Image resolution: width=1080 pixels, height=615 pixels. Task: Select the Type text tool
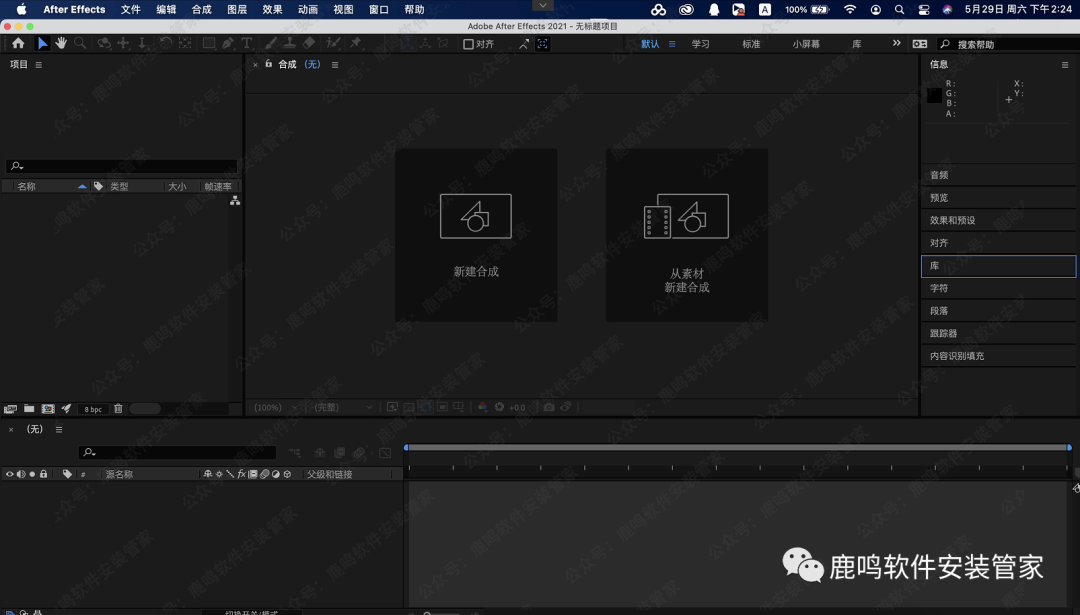(x=246, y=44)
